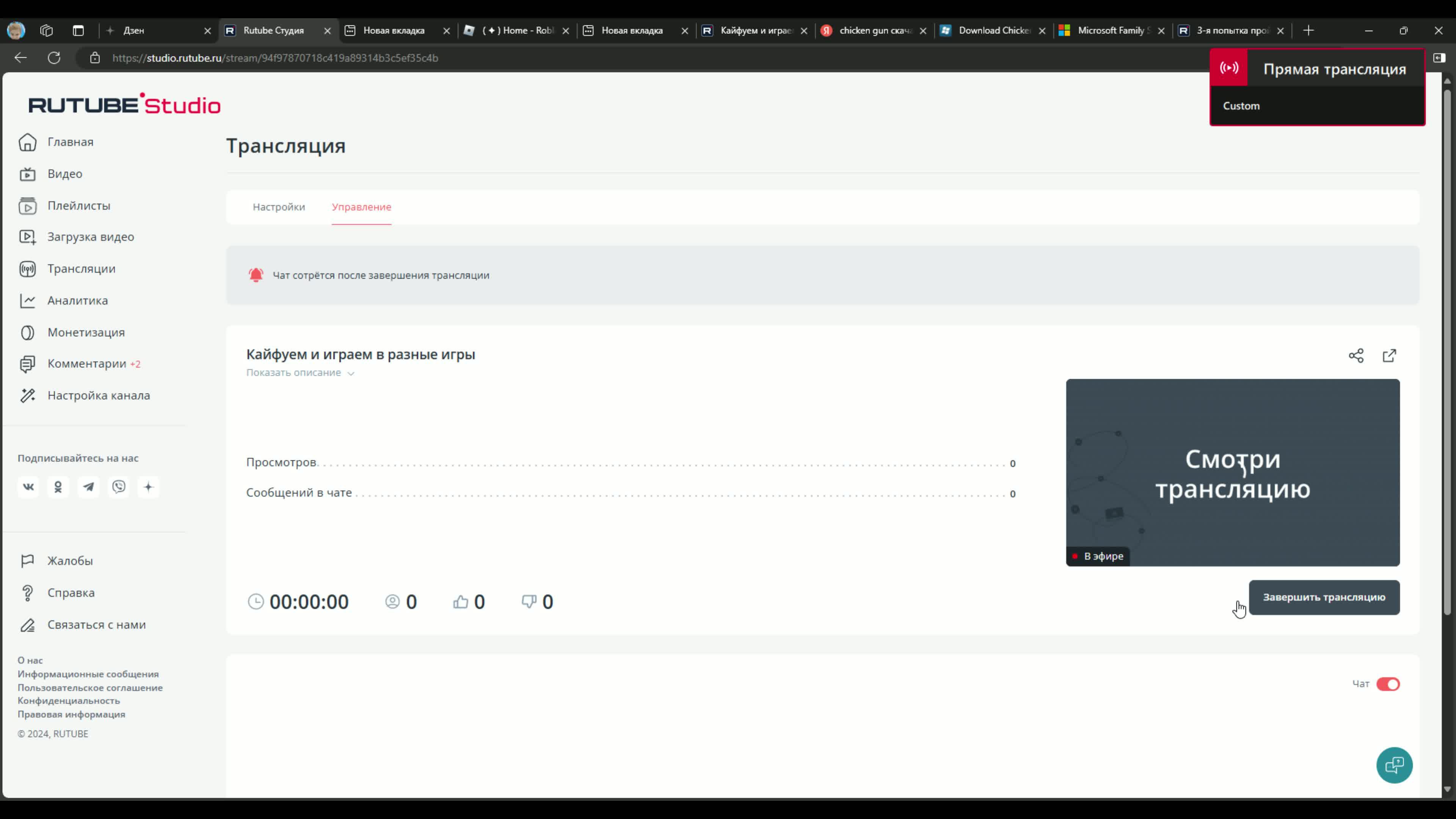1456x819 pixels.
Task: Click the Dzen star social icon
Action: 149,486
